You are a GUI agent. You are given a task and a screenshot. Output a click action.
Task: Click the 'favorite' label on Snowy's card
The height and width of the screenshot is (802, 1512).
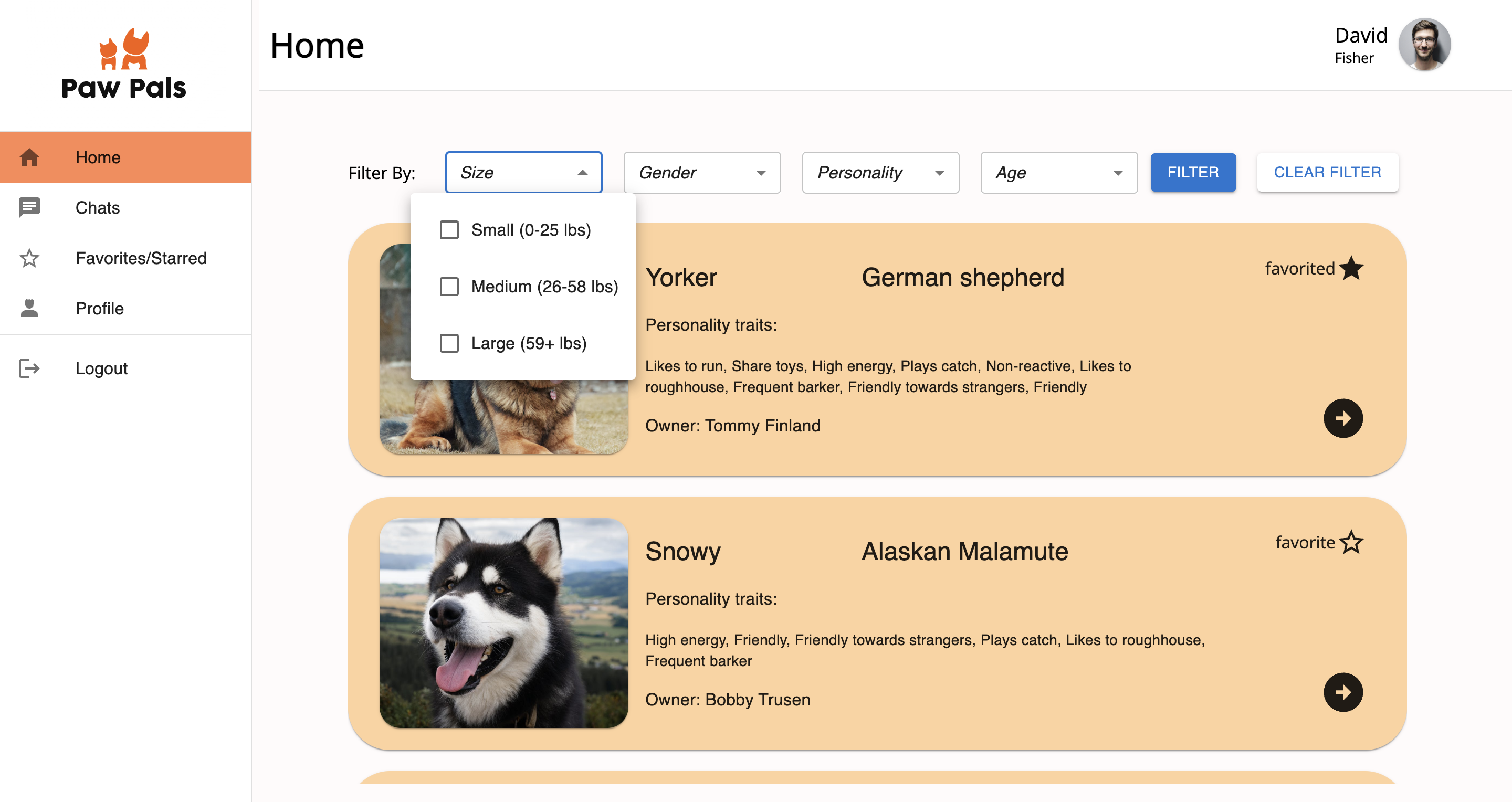(1305, 543)
